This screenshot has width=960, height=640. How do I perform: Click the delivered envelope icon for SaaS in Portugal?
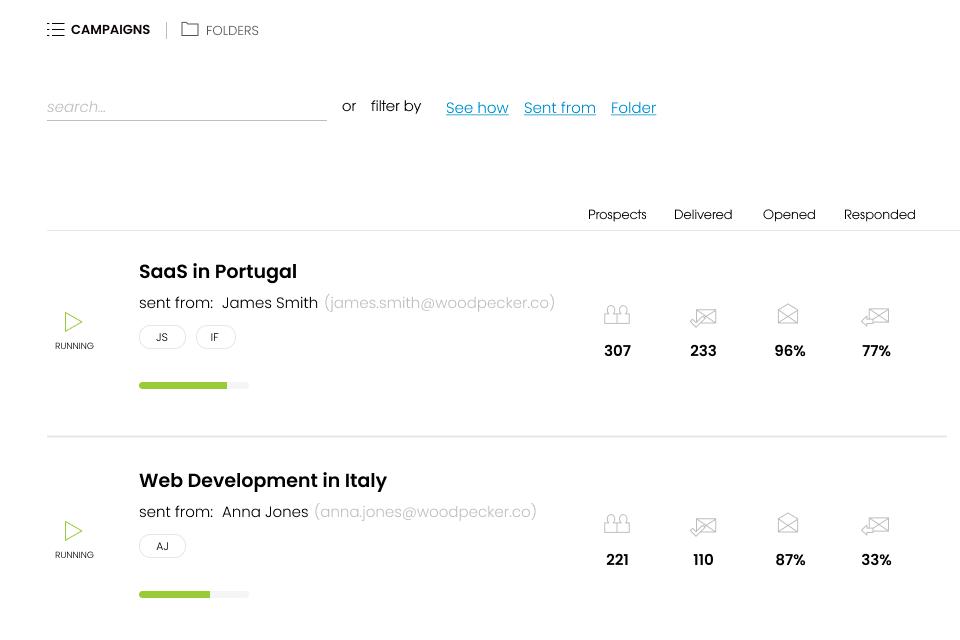coord(703,317)
